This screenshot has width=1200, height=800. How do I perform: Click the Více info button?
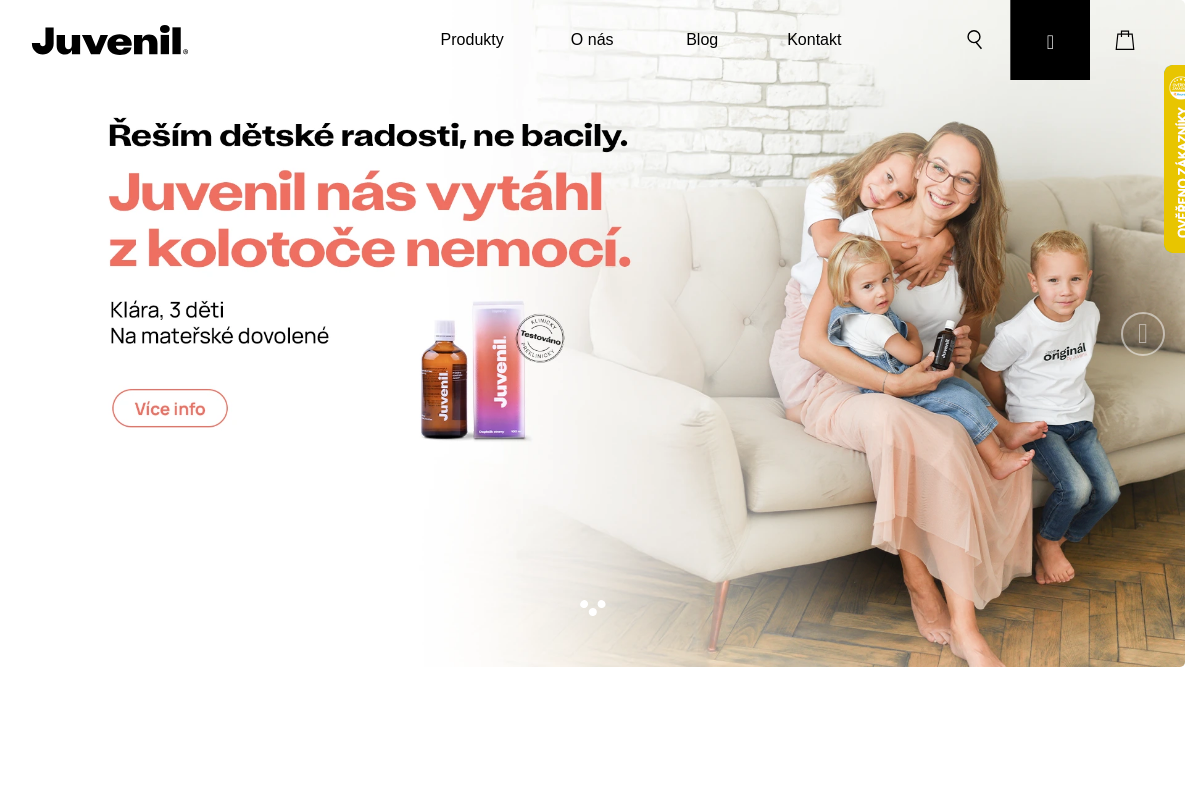coord(170,408)
